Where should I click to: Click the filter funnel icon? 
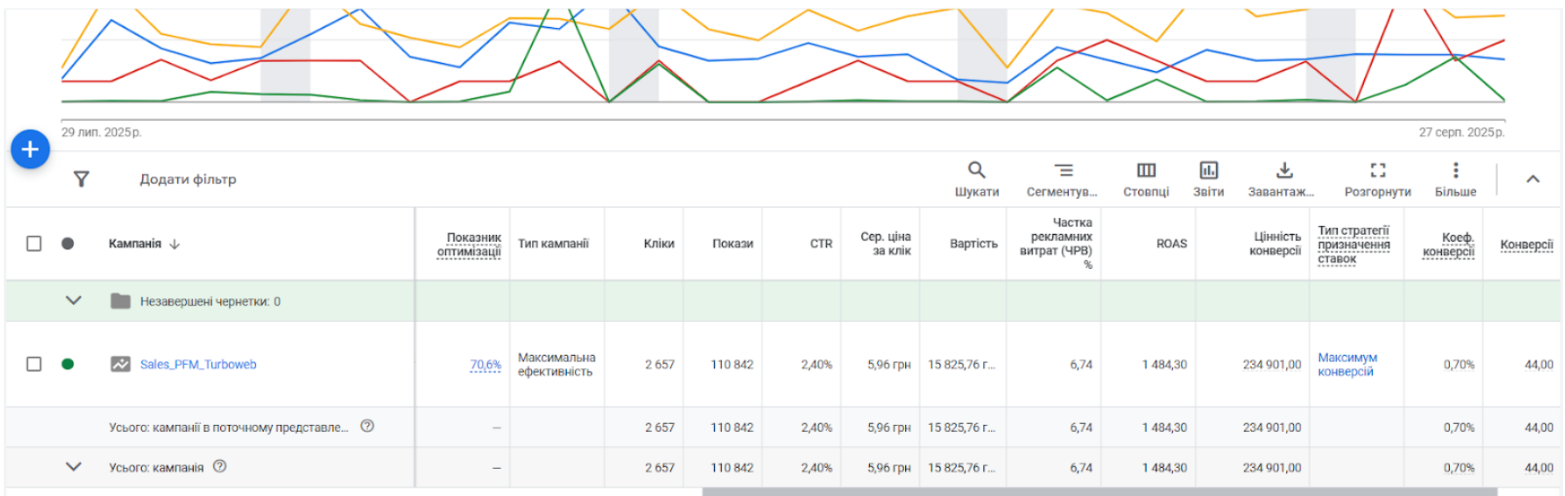pyautogui.click(x=82, y=179)
